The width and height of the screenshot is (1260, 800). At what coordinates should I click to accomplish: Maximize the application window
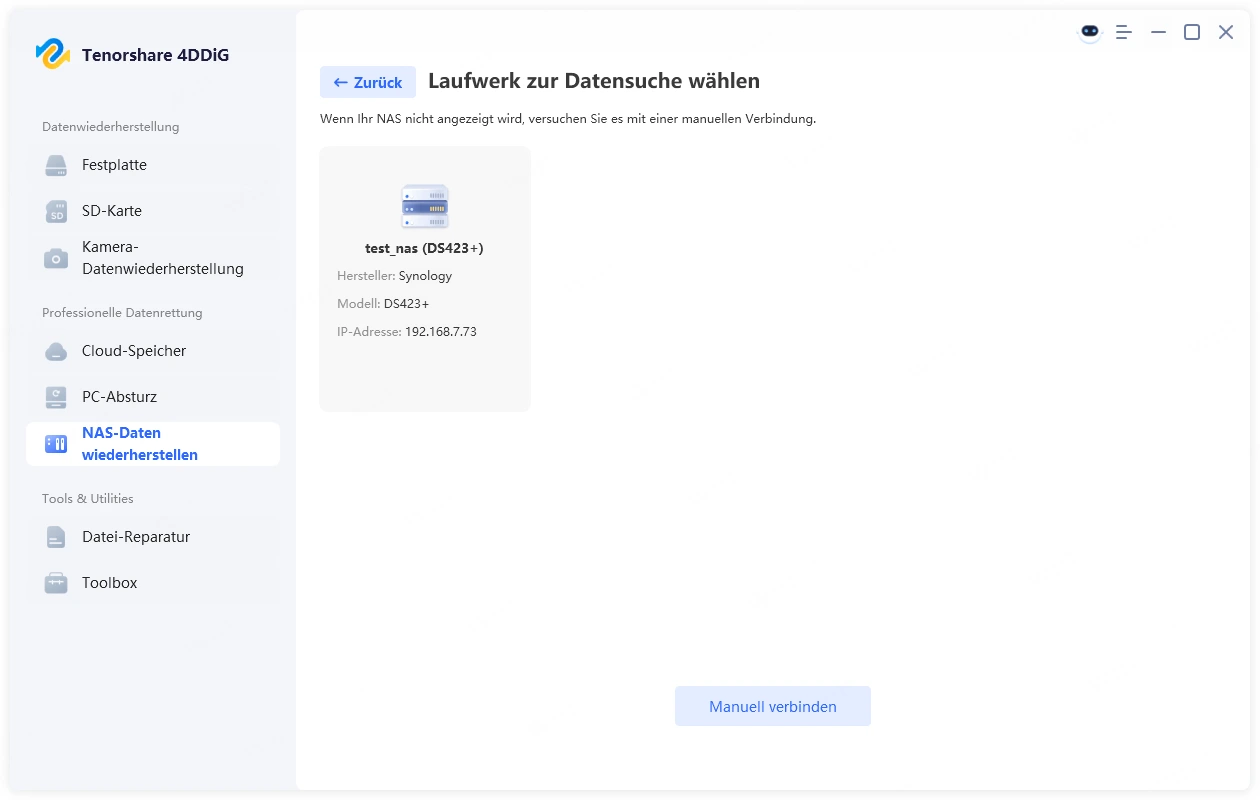point(1192,32)
